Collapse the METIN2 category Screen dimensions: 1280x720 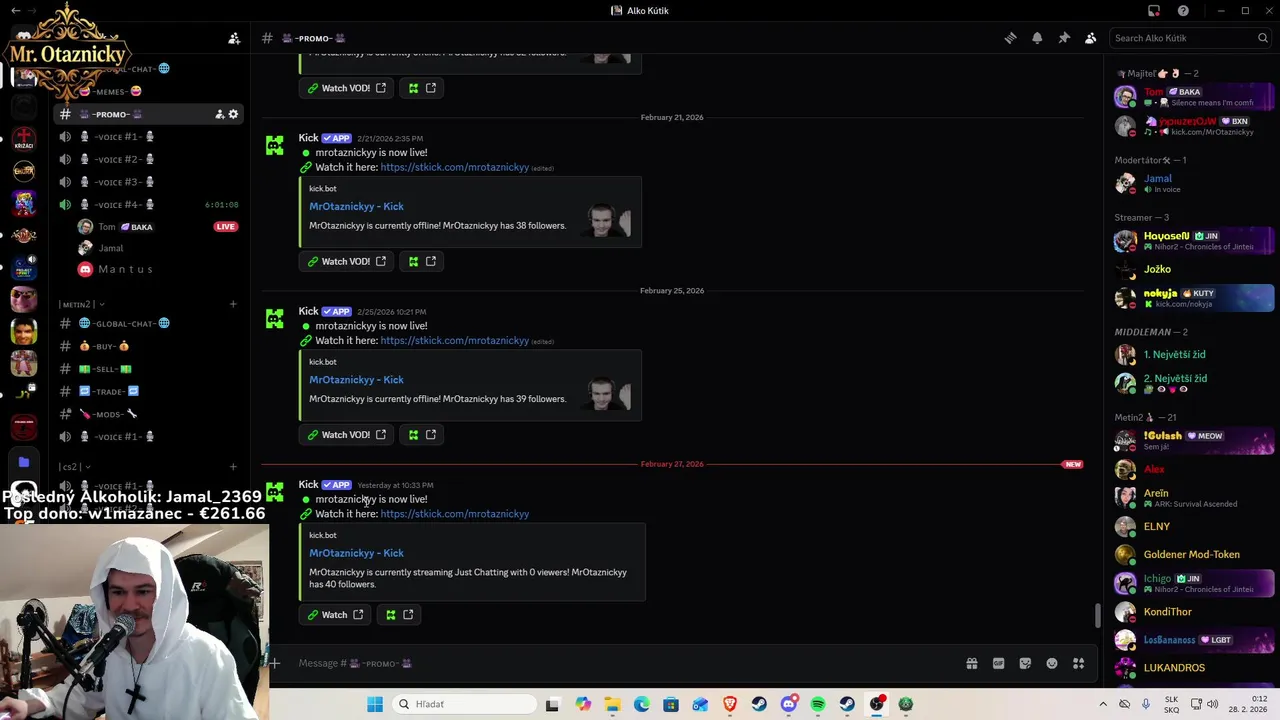81,304
